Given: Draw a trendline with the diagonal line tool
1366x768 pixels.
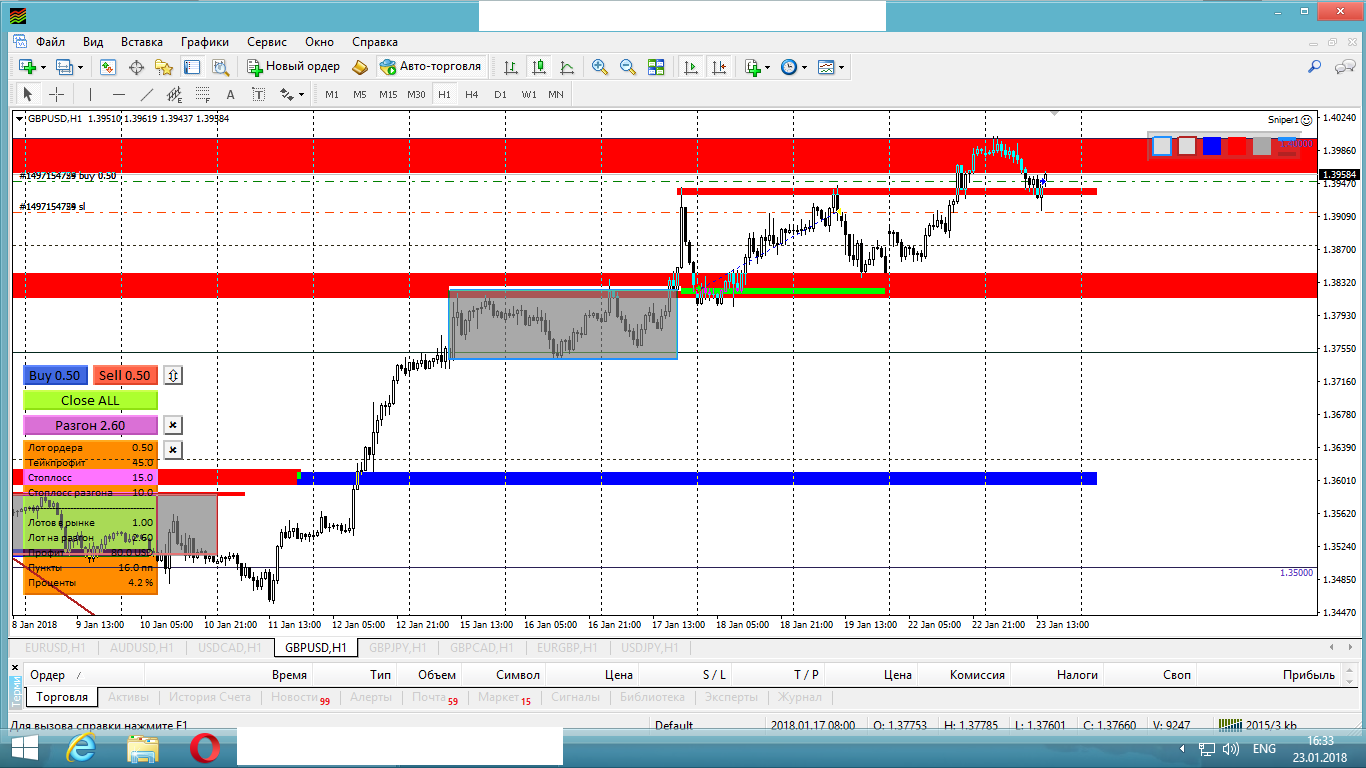Looking at the screenshot, I should 147,94.
